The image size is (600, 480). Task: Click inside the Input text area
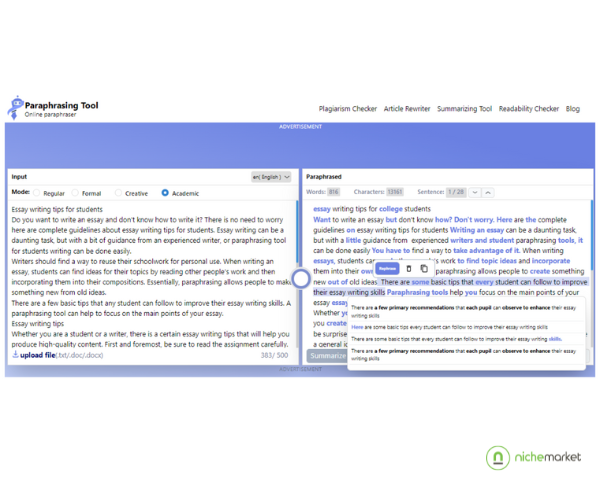pyautogui.click(x=151, y=276)
